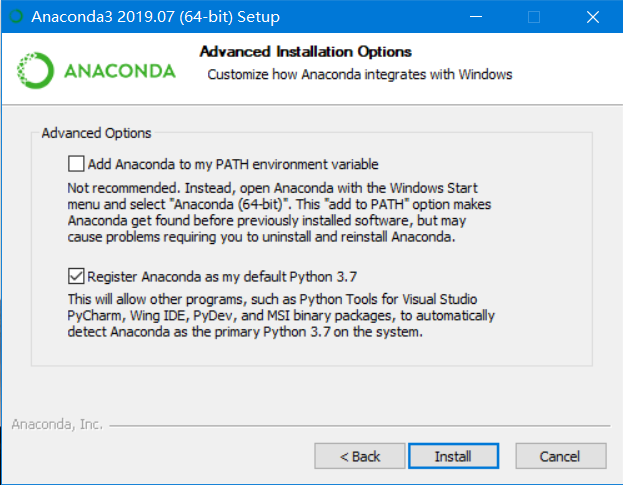Cancel the Anaconda setup
The image size is (623, 485).
click(561, 456)
